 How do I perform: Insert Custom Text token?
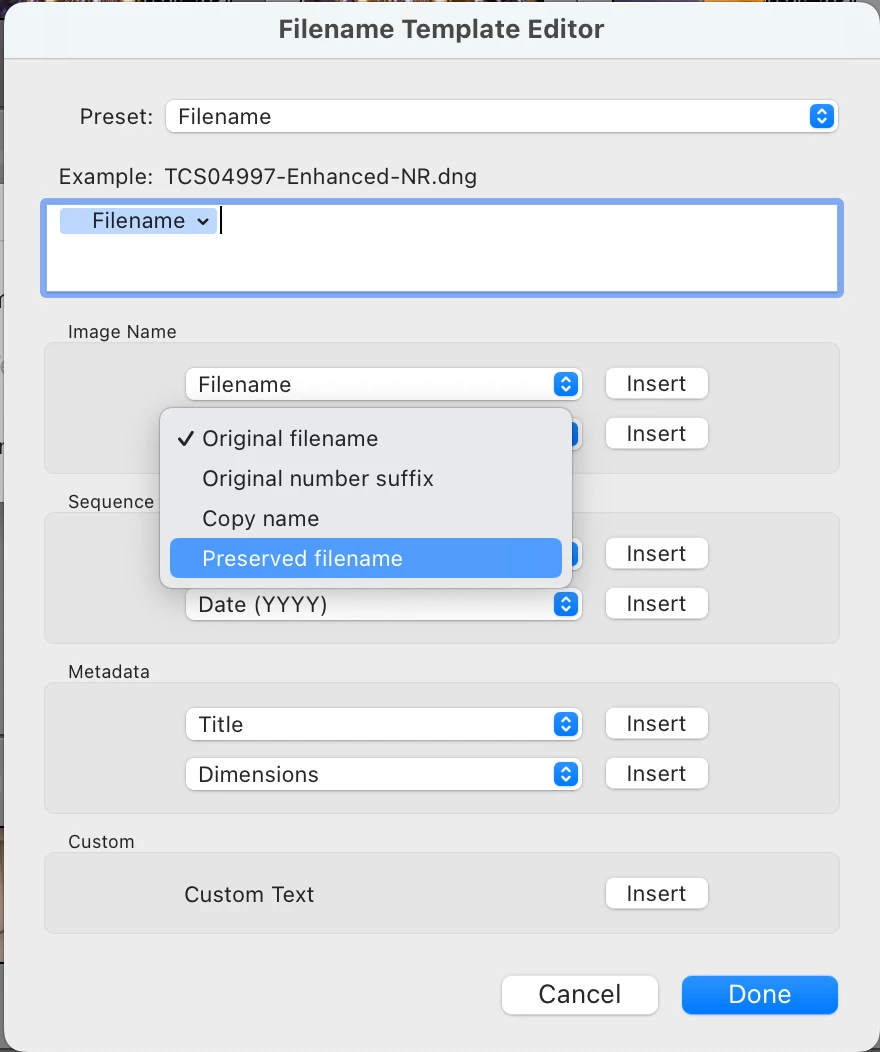coord(656,894)
